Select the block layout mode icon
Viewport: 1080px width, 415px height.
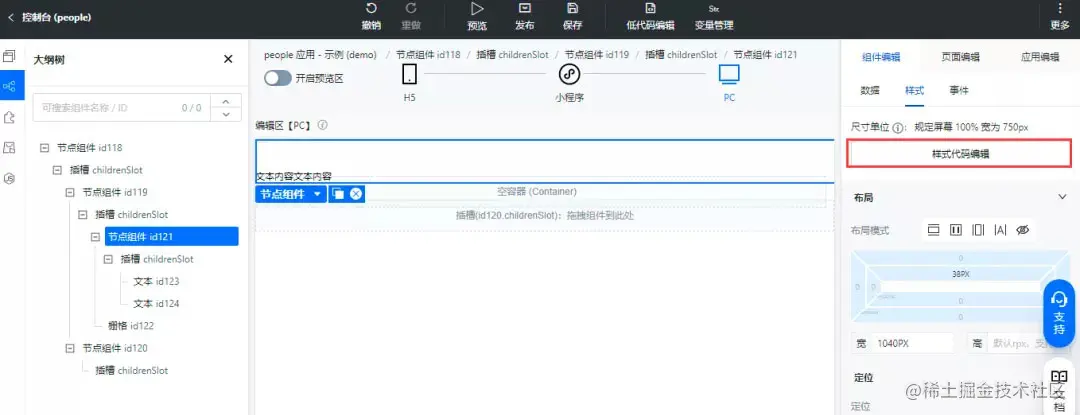933,230
